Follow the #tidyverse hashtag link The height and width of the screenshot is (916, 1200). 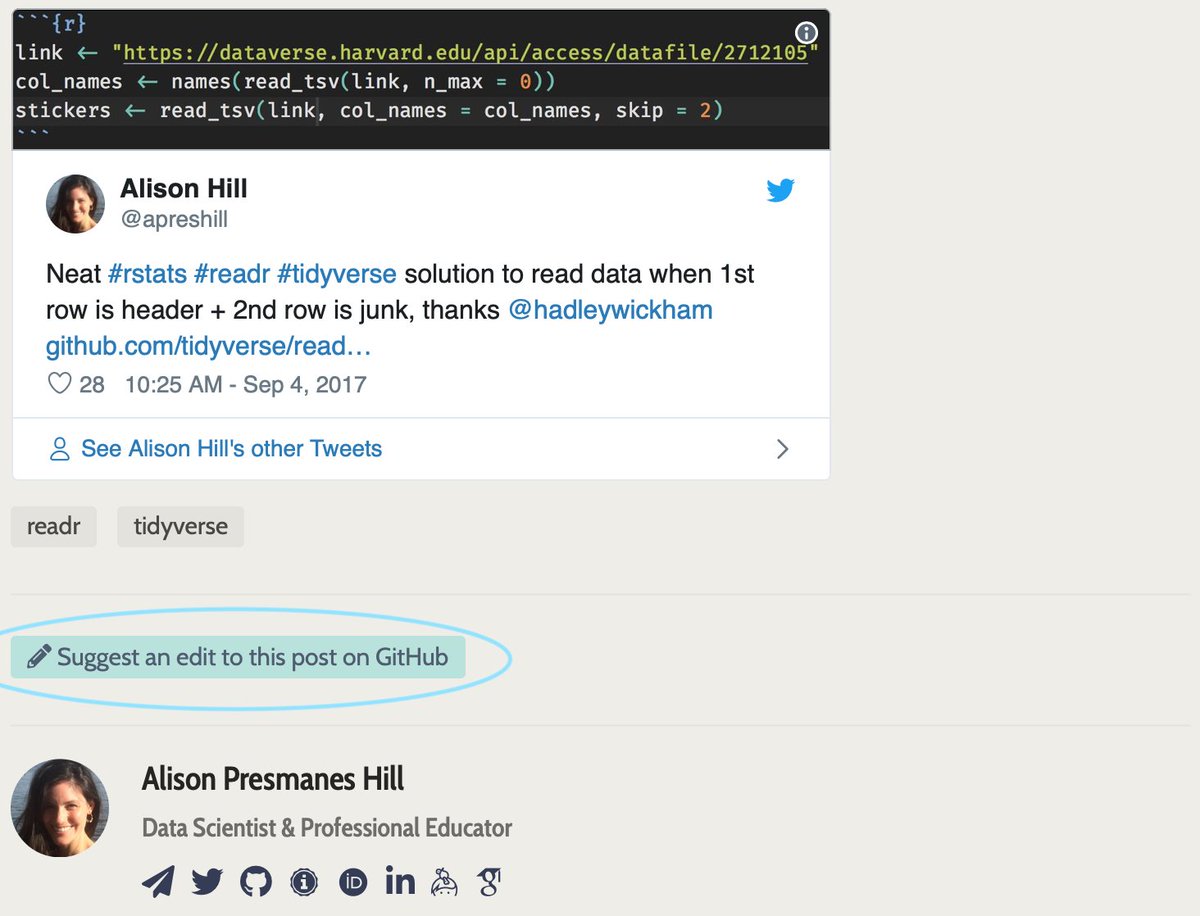(337, 273)
